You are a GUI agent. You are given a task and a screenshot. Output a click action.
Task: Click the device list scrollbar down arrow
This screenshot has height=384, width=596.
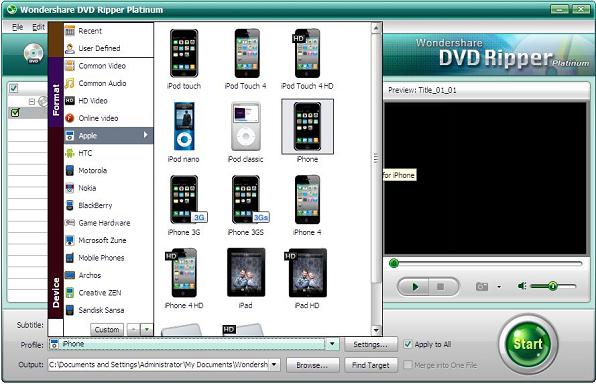click(x=376, y=330)
